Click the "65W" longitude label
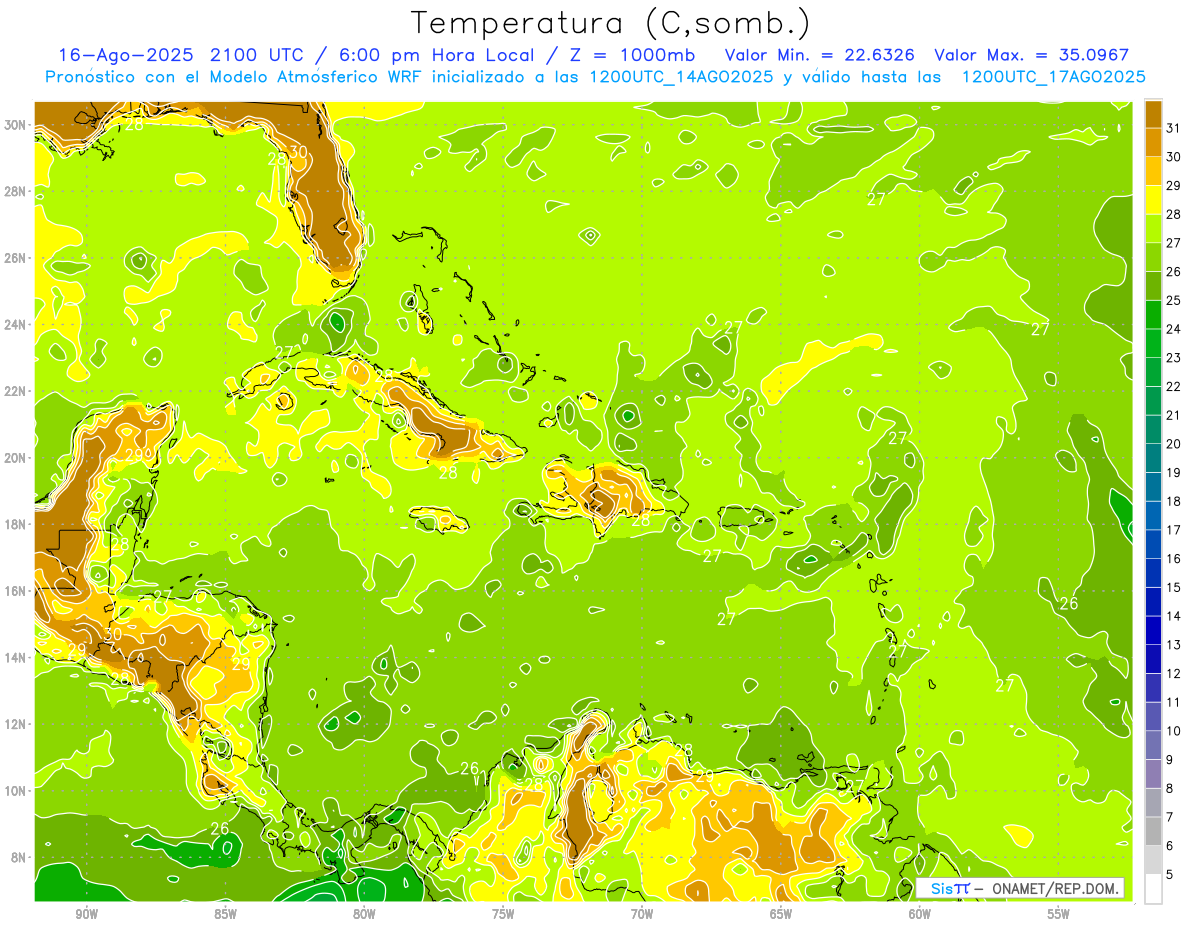Viewport: 1200px width, 927px height. [781, 914]
